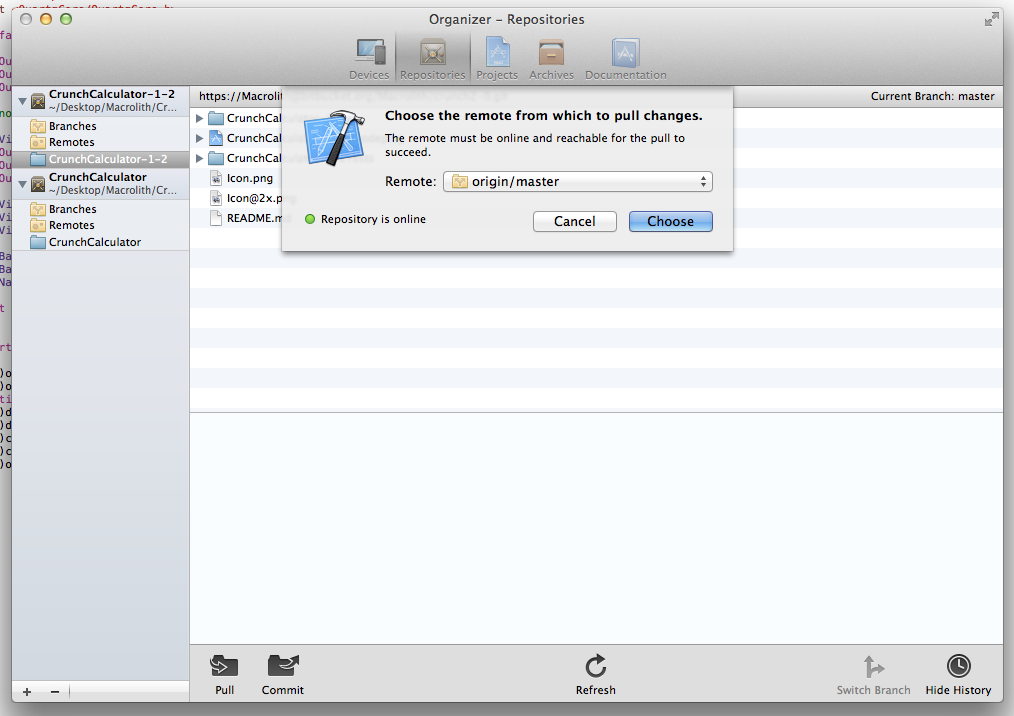Expand the third CrunchCal folder triangle

200,158
